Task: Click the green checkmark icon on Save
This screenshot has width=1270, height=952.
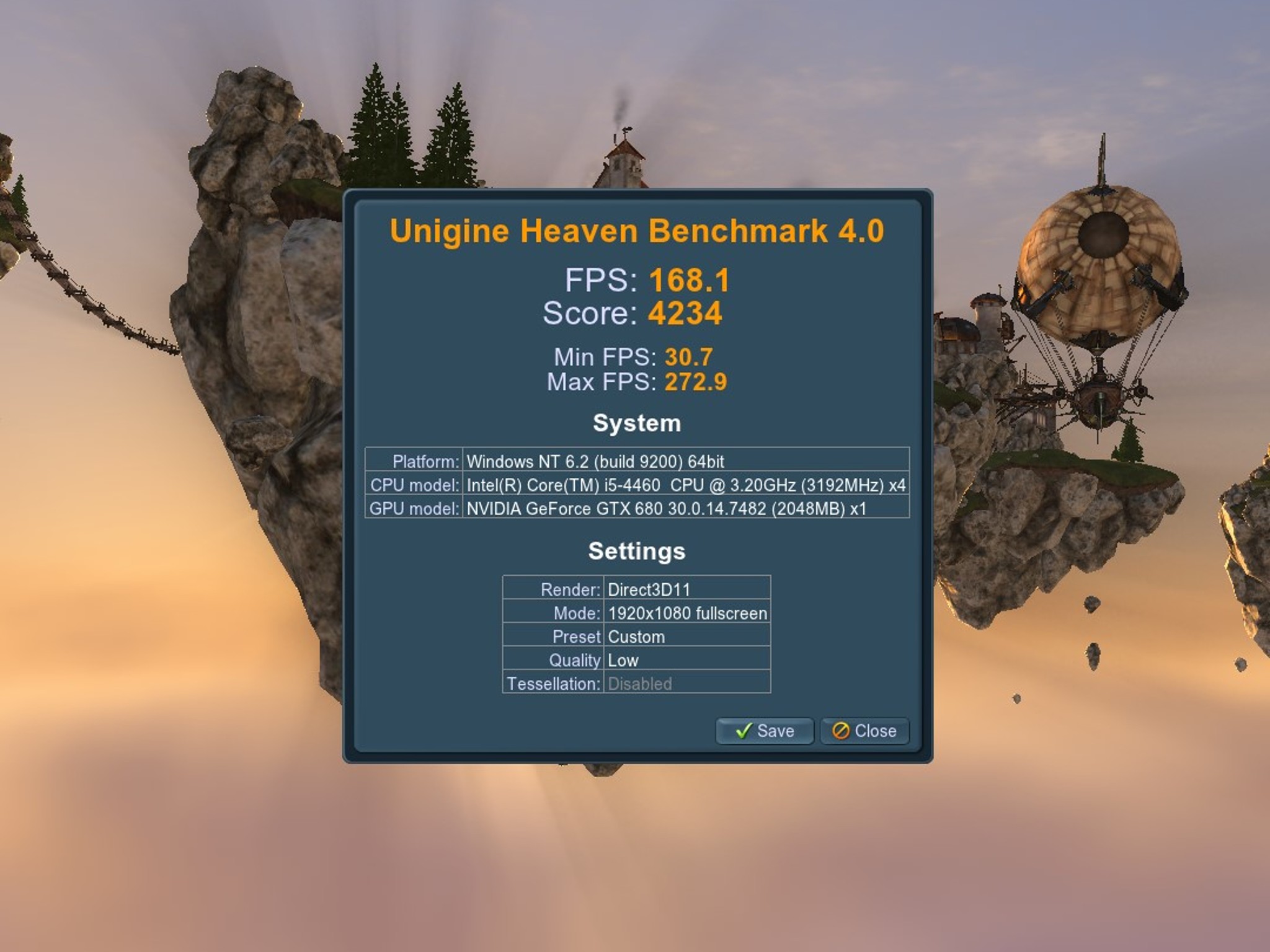Action: pos(744,731)
